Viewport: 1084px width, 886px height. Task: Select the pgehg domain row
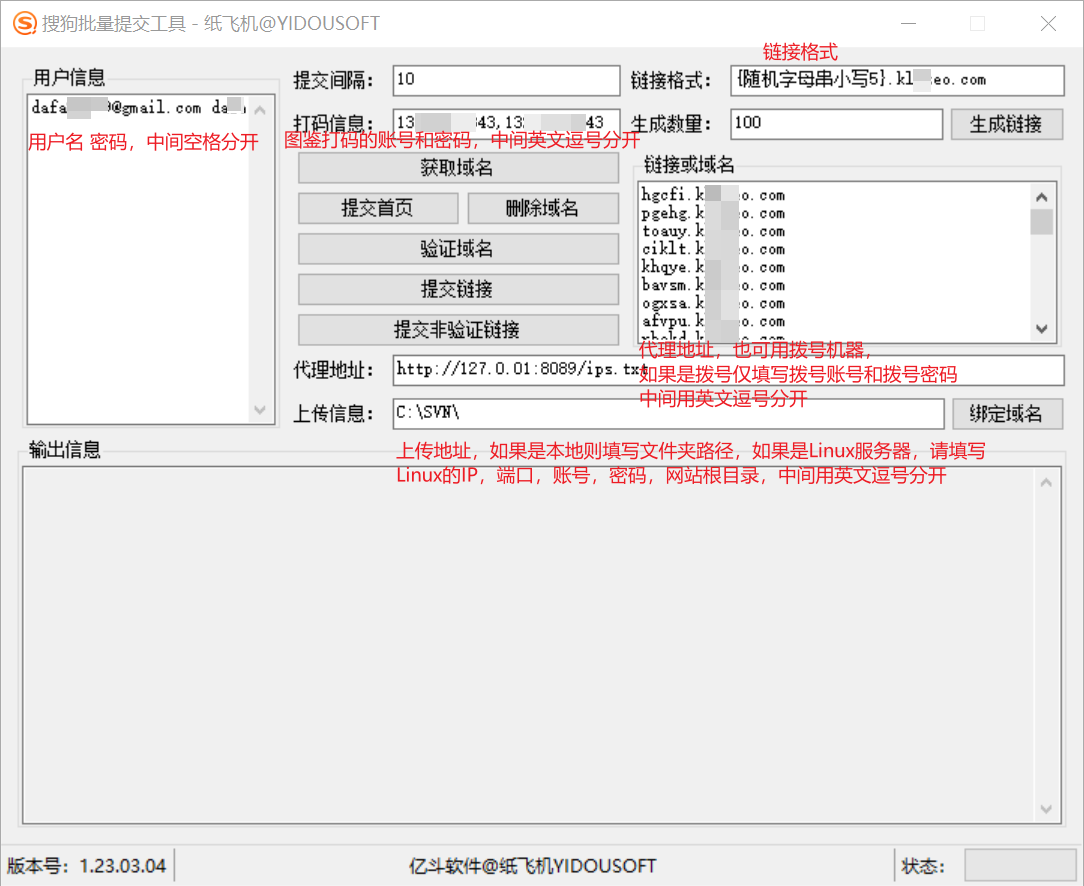(x=713, y=214)
